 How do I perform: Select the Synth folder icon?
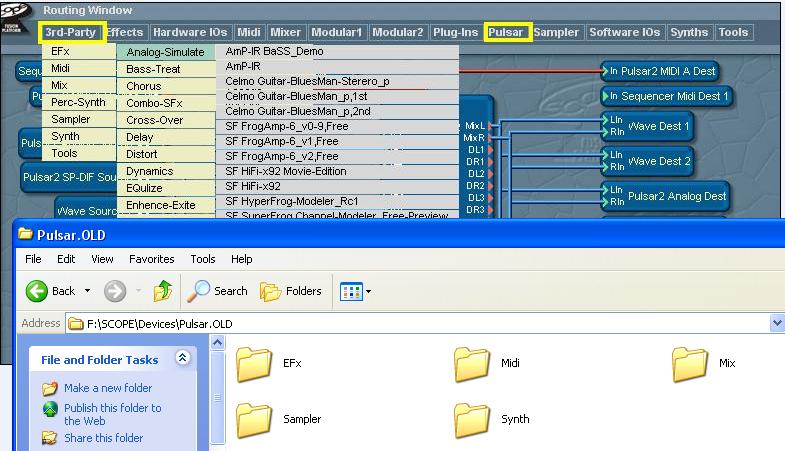click(x=472, y=420)
